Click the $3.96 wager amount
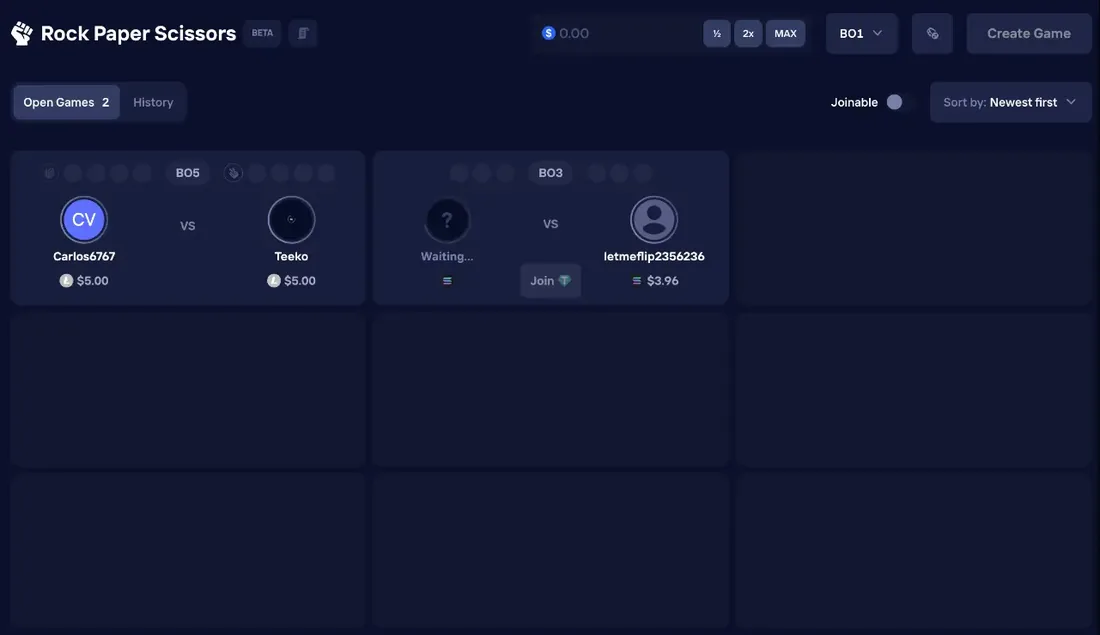This screenshot has height=635, width=1100. [x=662, y=281]
